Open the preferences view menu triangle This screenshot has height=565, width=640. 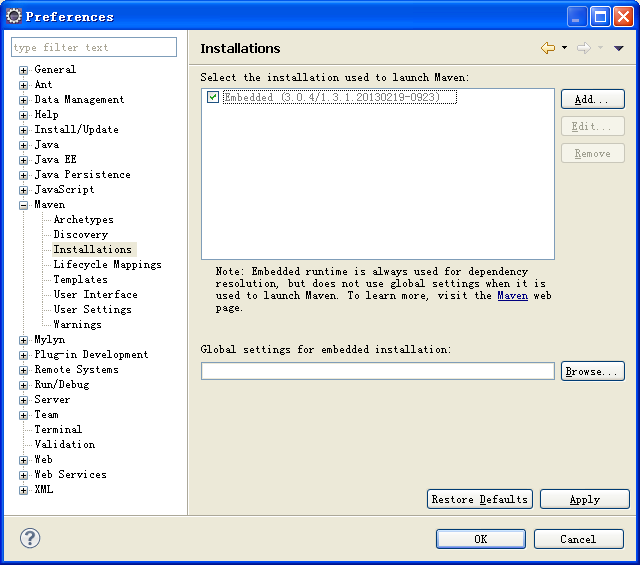click(x=619, y=48)
